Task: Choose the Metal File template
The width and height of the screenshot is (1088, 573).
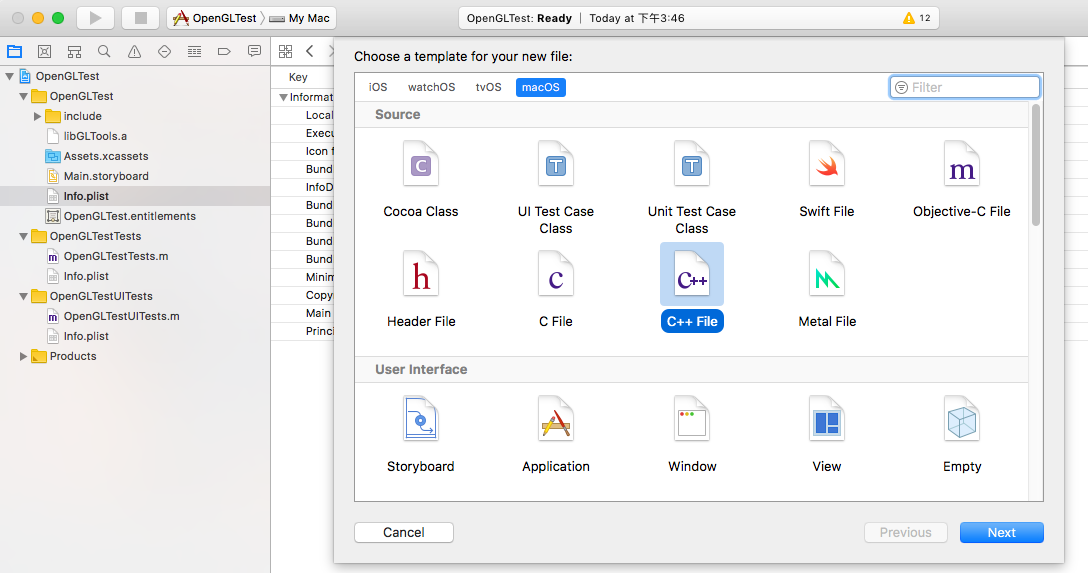Action: click(826, 290)
